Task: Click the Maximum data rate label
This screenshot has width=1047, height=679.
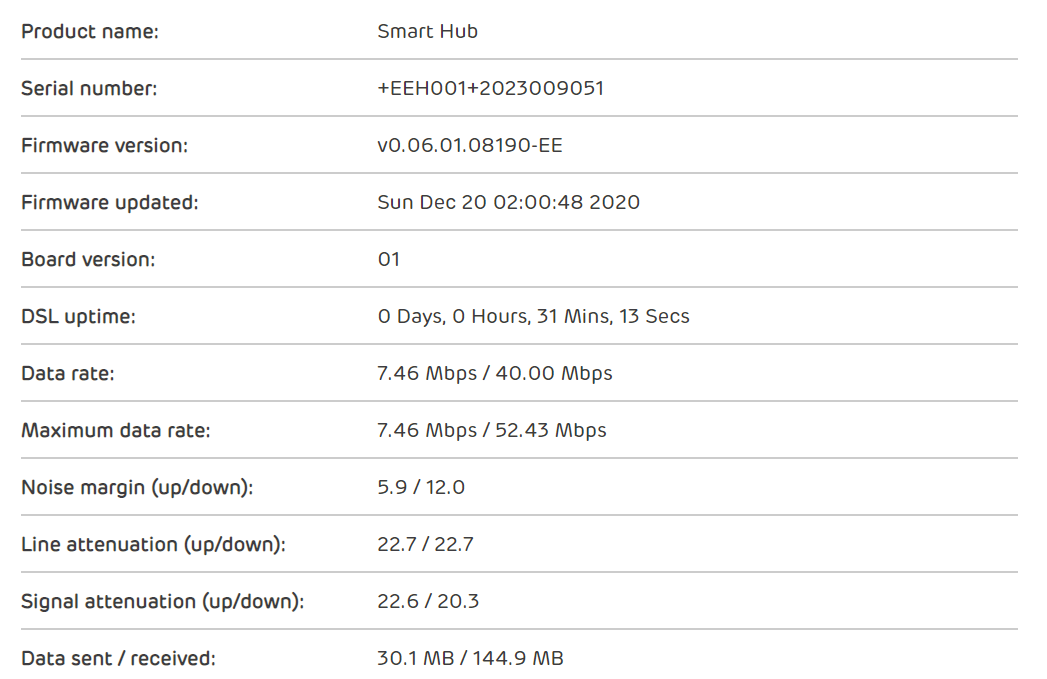Action: pos(116,431)
